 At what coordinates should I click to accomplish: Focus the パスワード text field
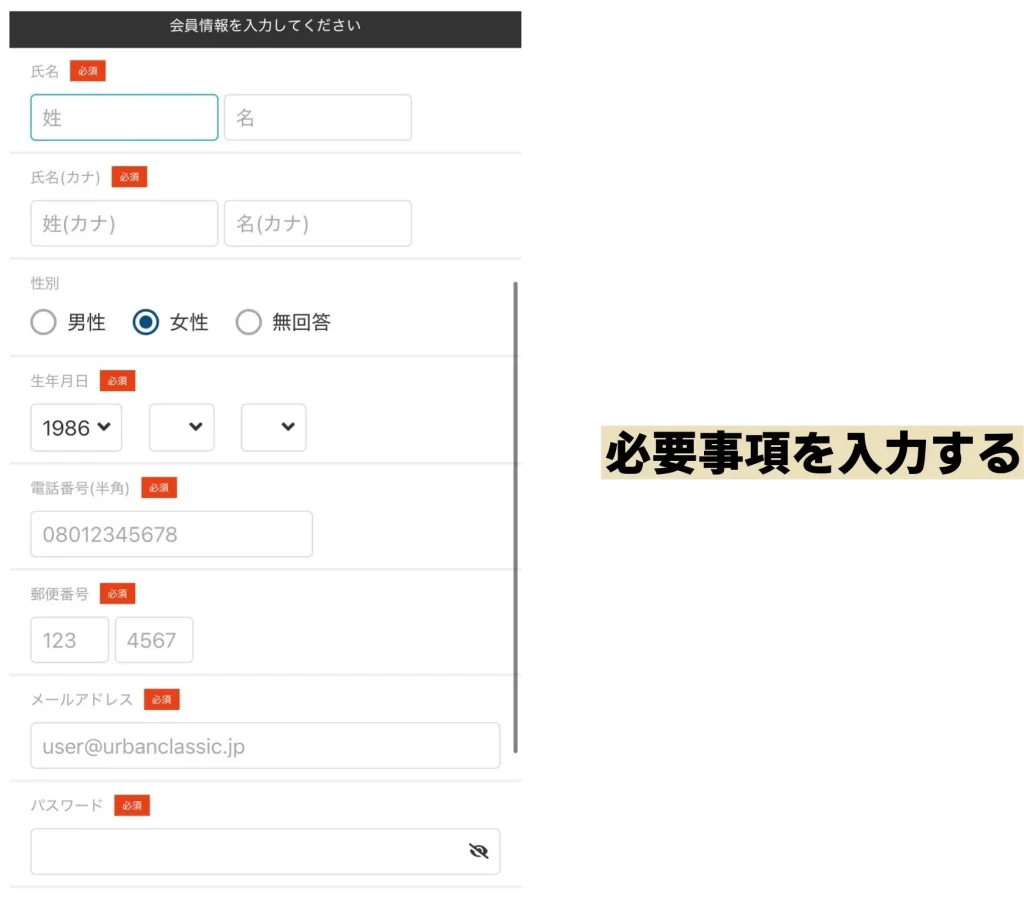click(245, 851)
